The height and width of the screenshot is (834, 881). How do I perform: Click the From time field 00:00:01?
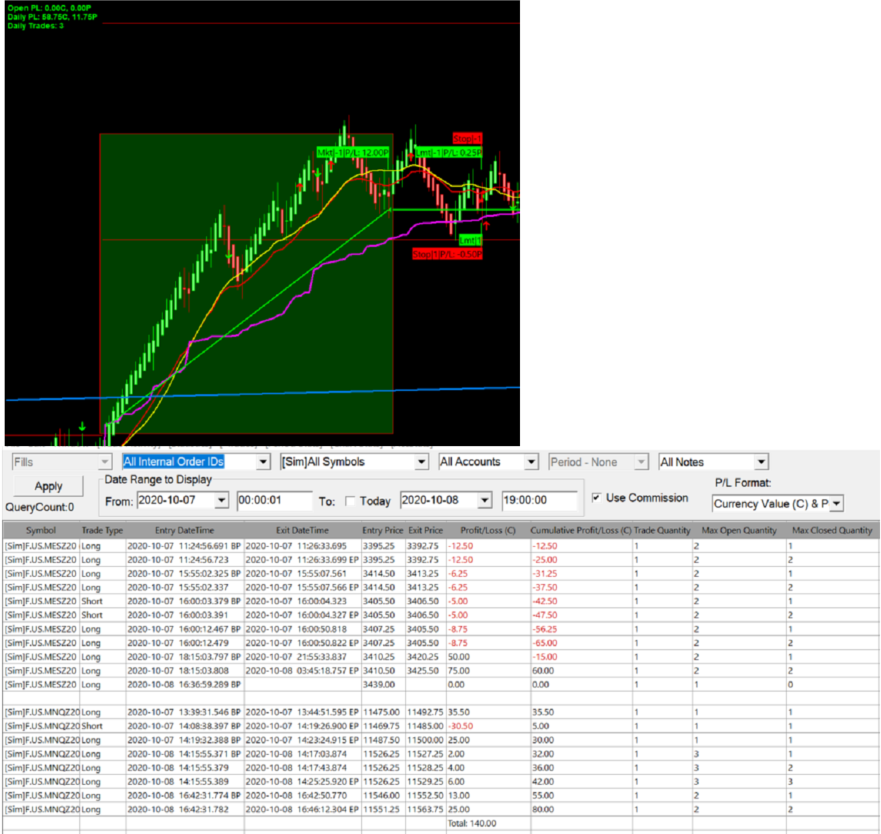(x=274, y=500)
